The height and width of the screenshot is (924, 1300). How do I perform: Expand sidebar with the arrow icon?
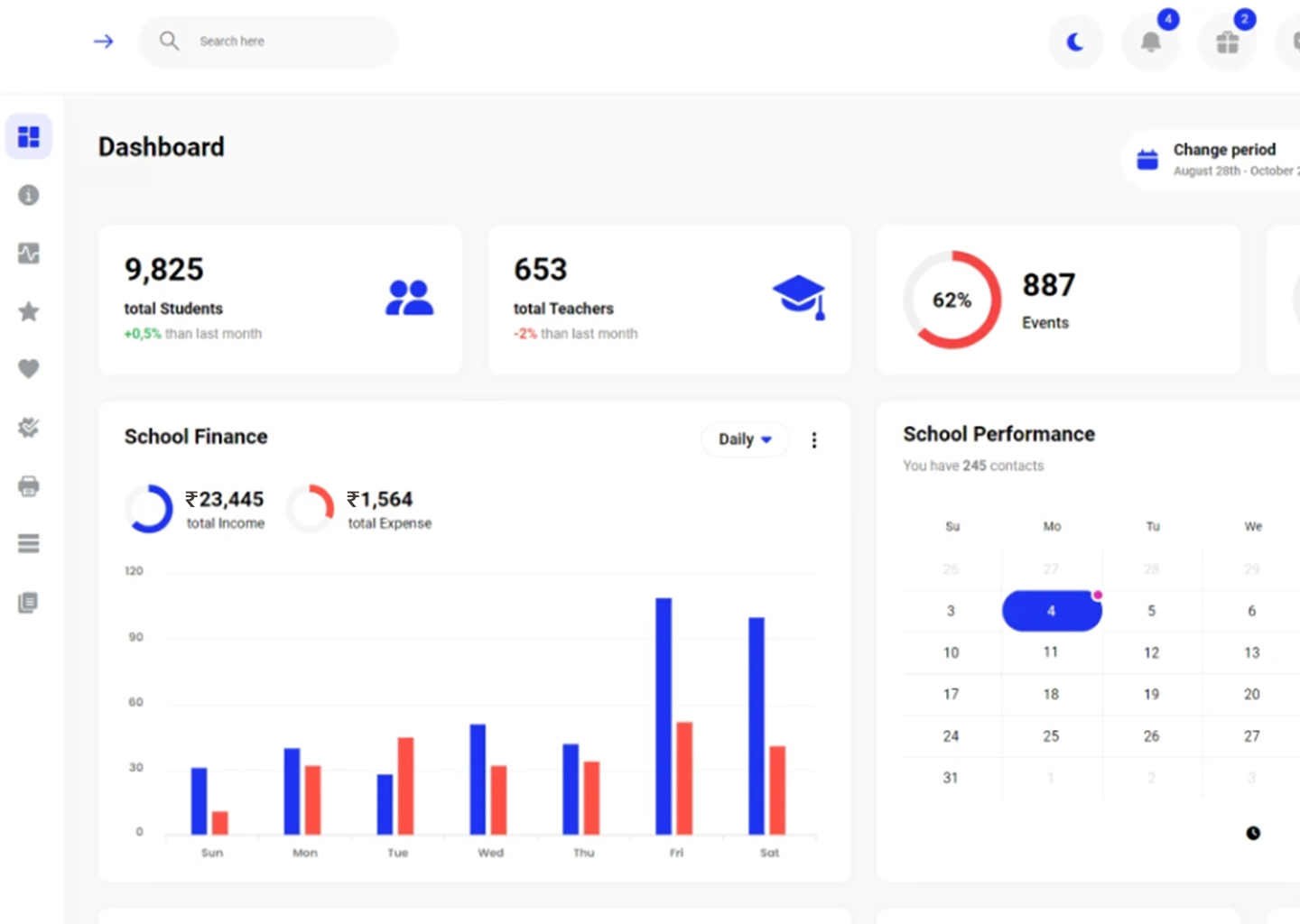click(x=104, y=42)
